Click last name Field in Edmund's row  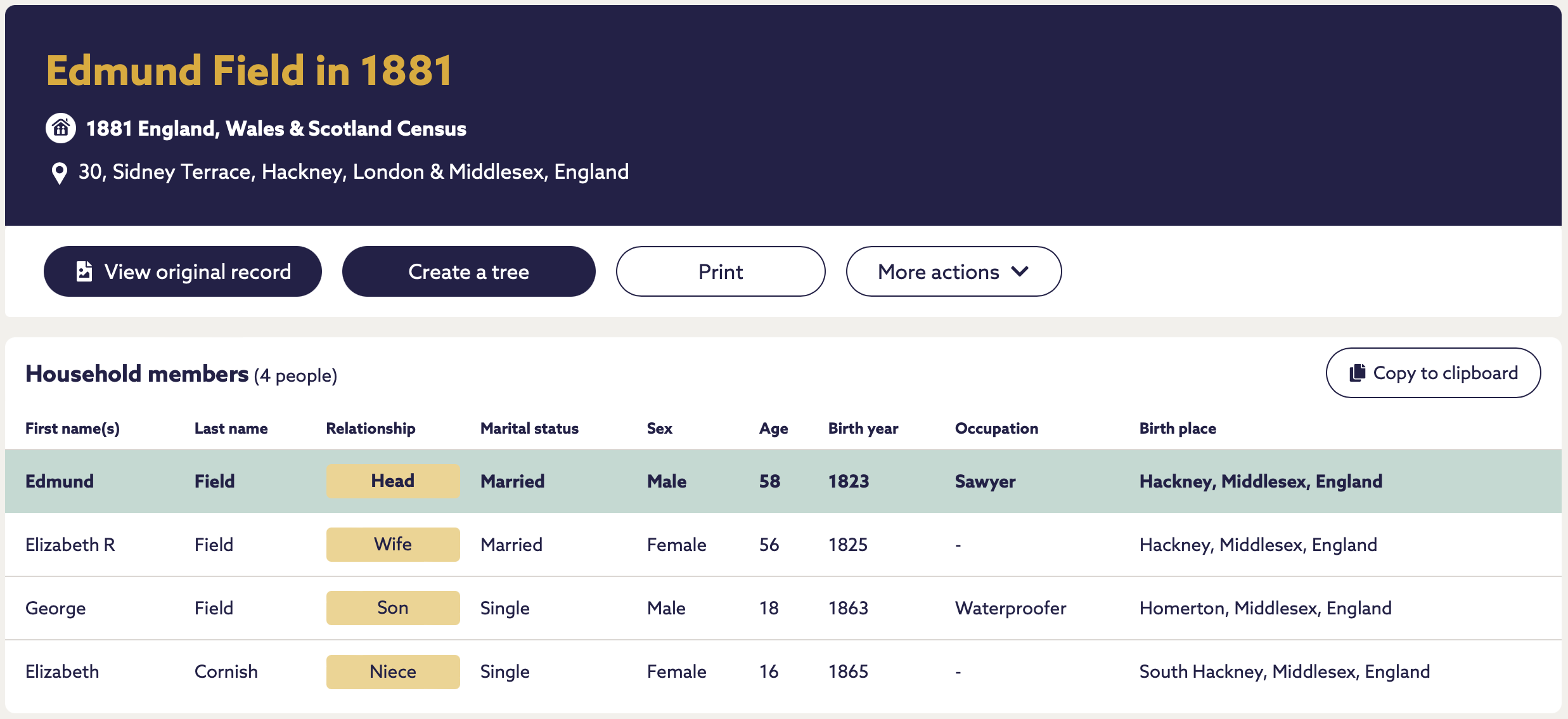click(214, 481)
